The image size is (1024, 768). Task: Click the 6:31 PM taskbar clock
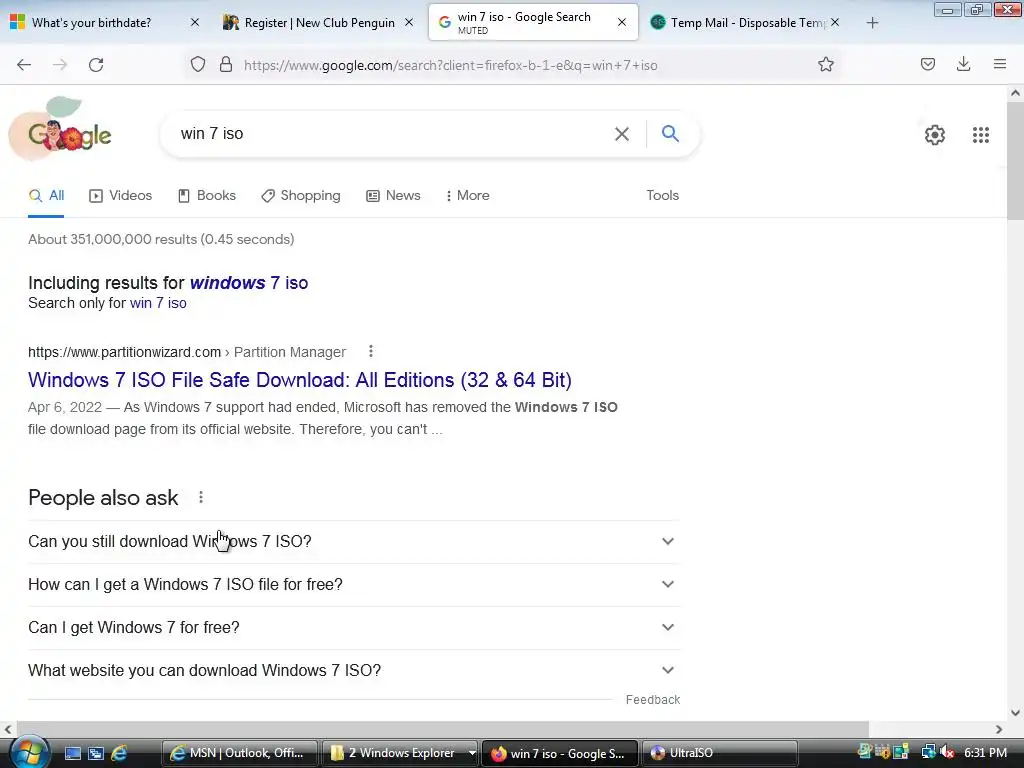tap(985, 753)
